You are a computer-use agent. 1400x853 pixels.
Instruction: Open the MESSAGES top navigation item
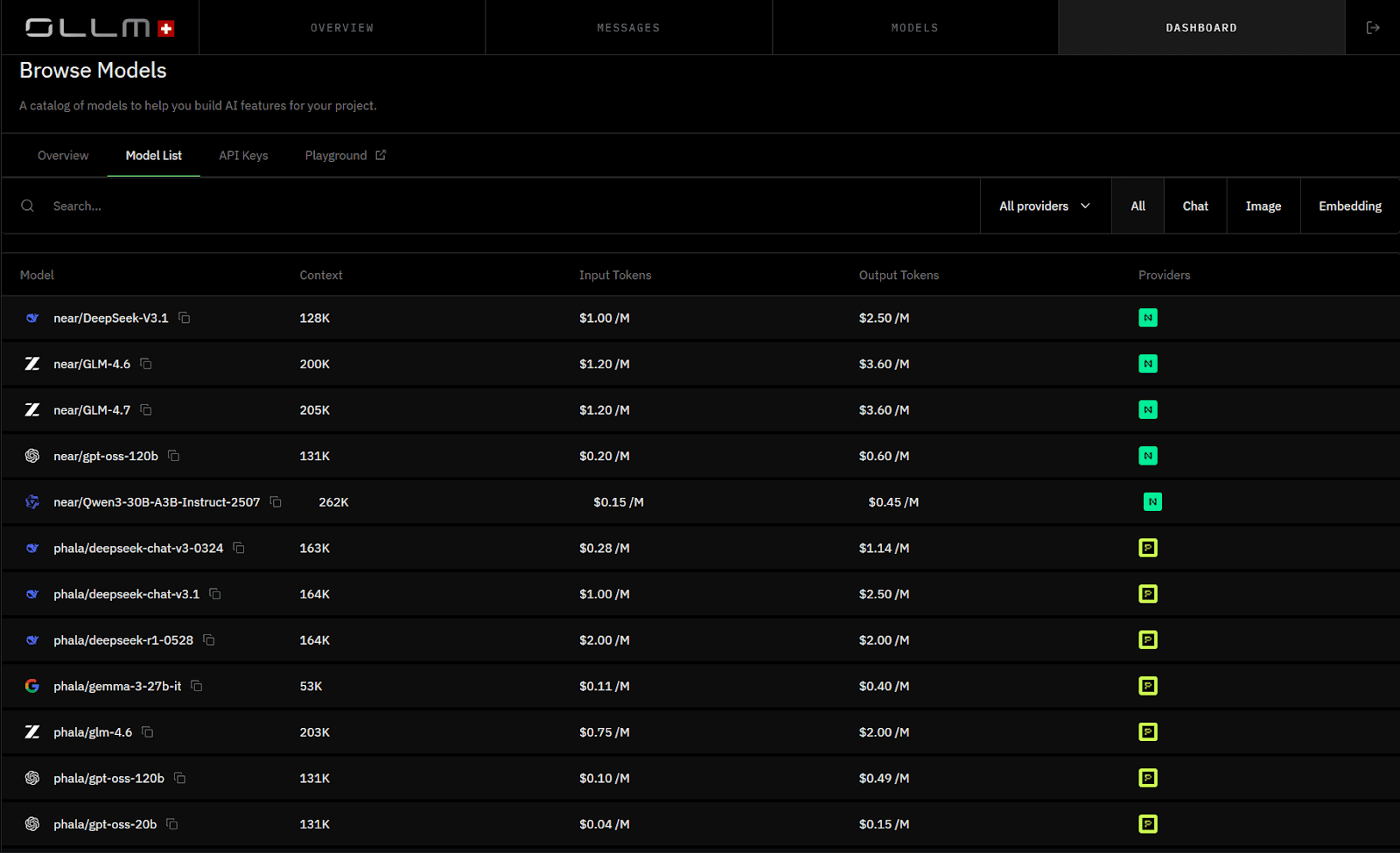click(x=628, y=28)
